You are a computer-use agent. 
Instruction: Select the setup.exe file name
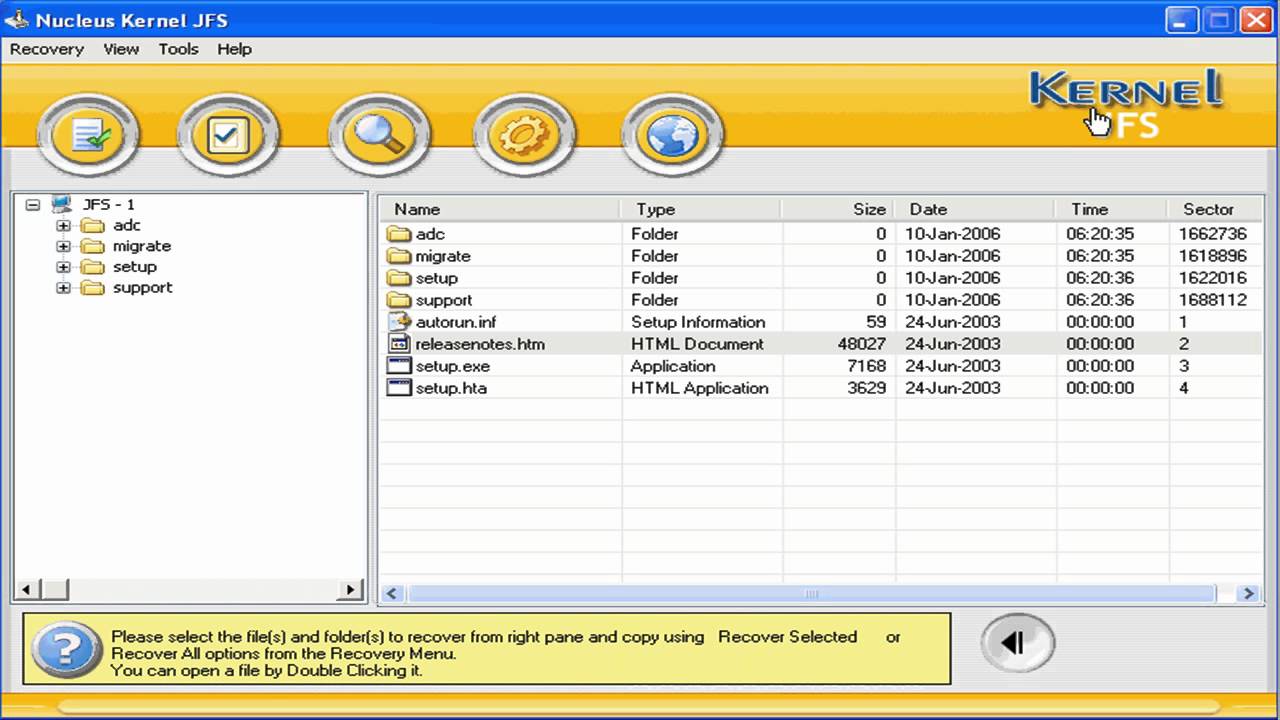[453, 366]
